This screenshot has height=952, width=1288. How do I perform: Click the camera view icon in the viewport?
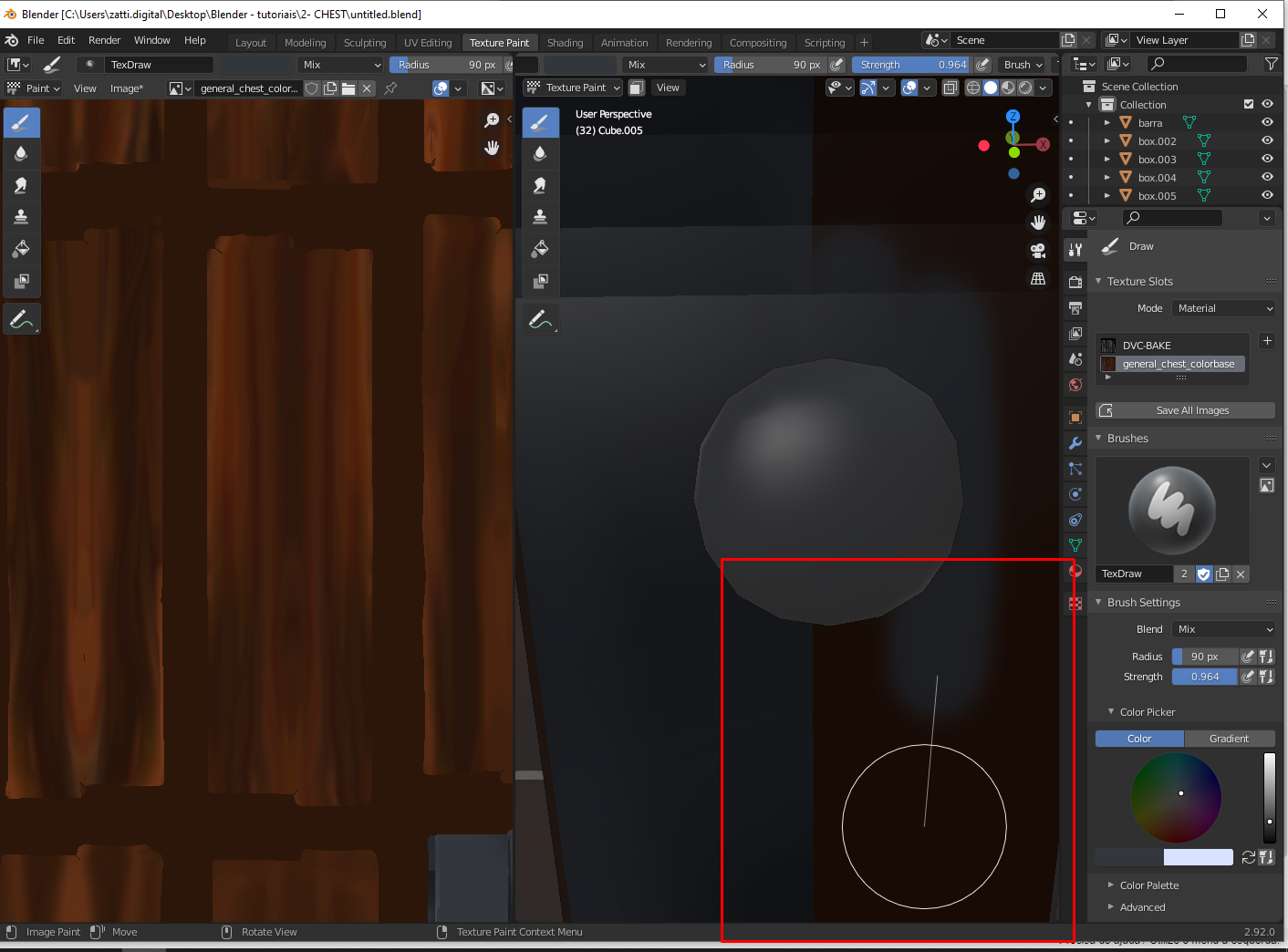click(1038, 251)
